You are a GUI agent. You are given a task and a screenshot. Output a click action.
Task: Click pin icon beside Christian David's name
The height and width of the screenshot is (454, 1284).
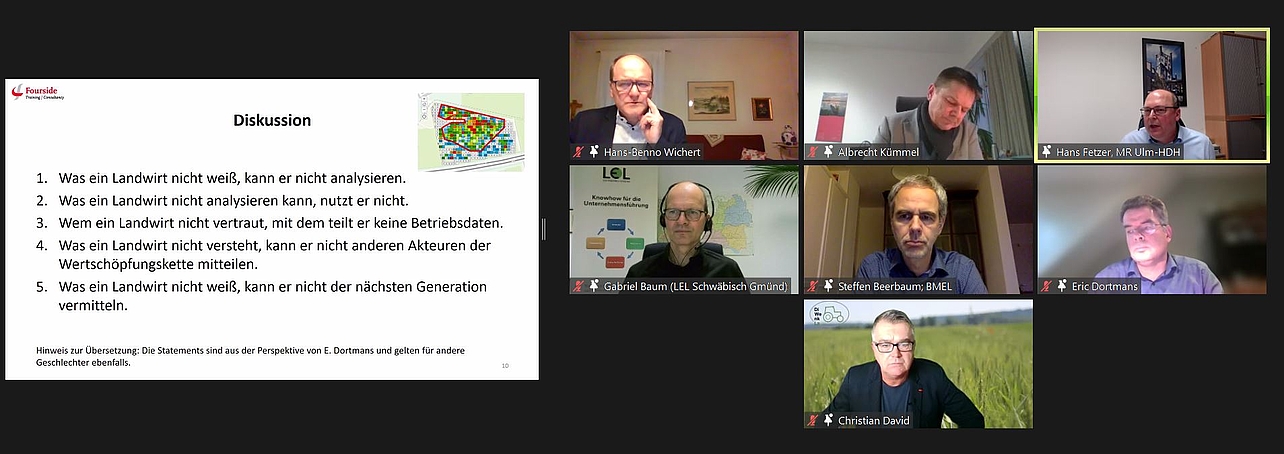point(828,420)
